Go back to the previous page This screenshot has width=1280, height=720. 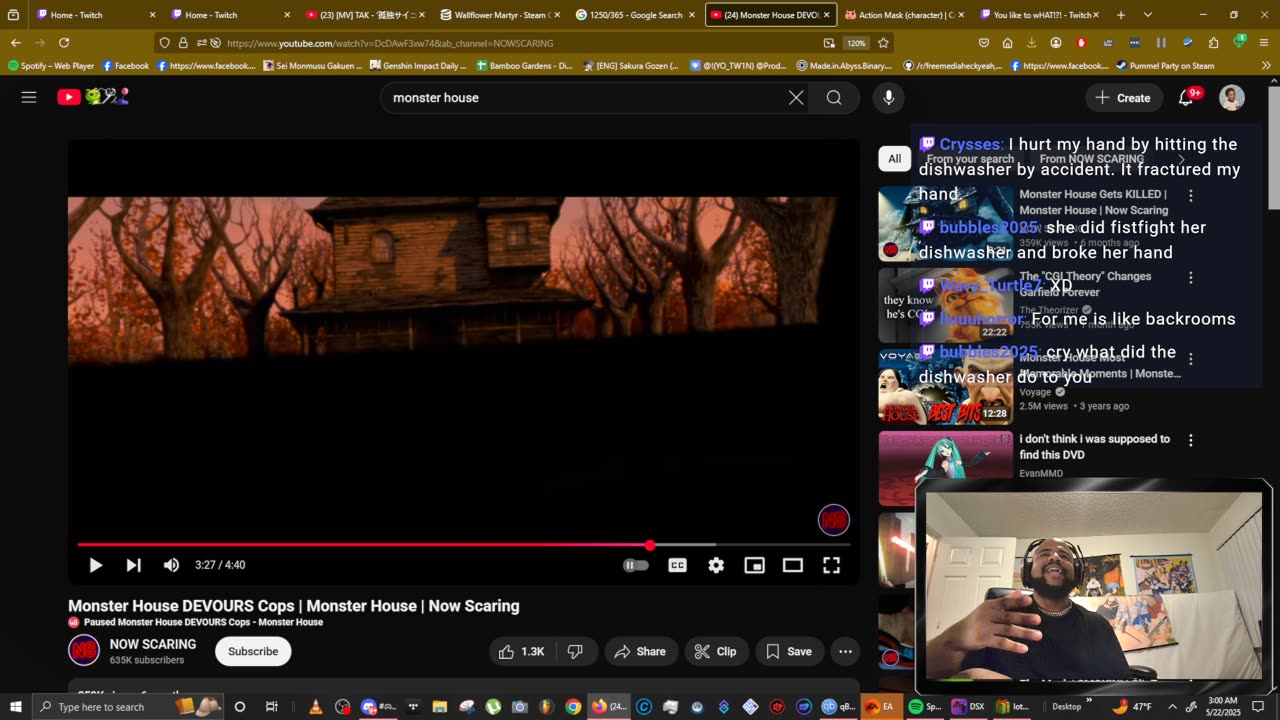15,43
